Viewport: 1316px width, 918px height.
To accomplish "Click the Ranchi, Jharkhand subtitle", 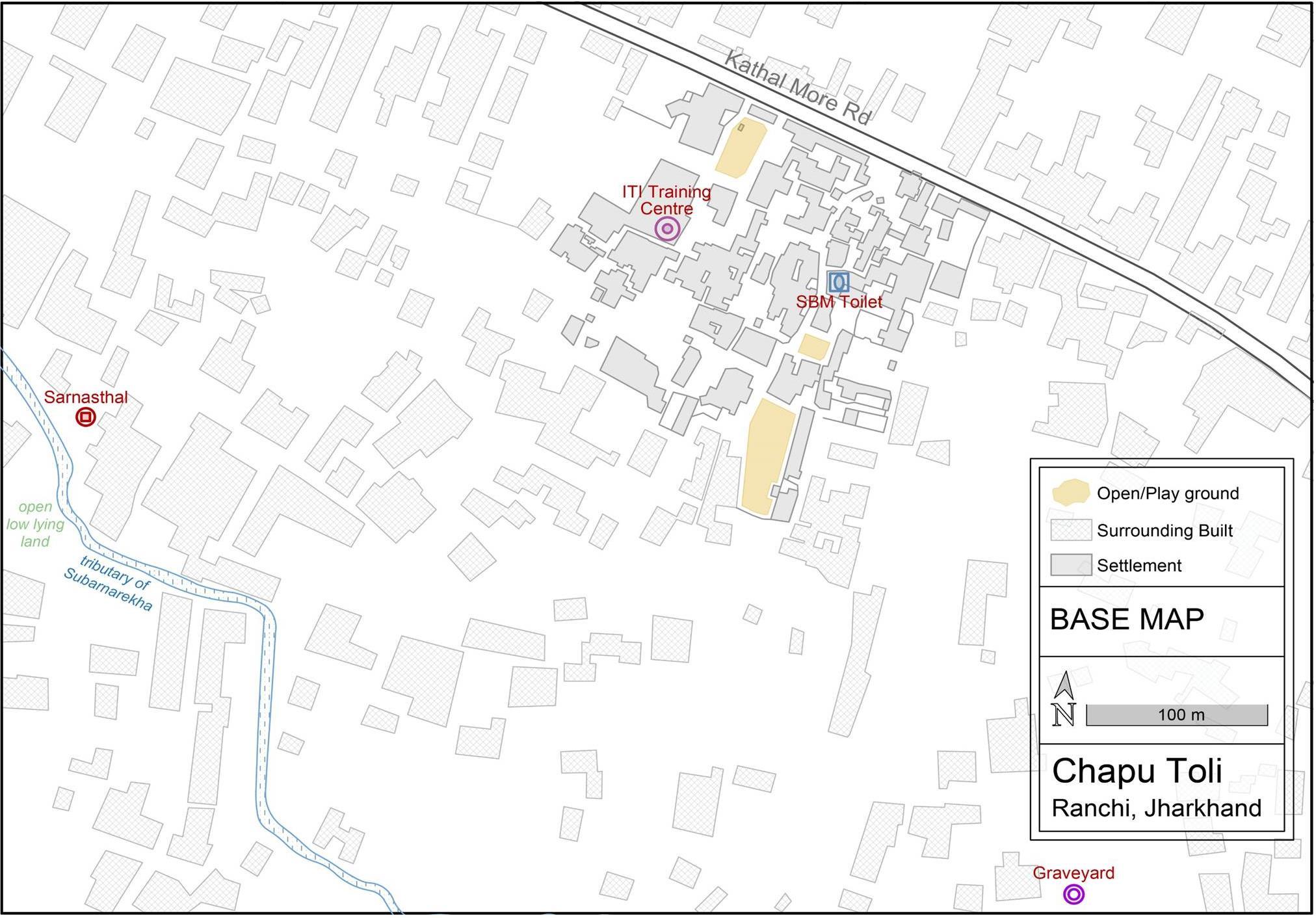I will 1157,809.
